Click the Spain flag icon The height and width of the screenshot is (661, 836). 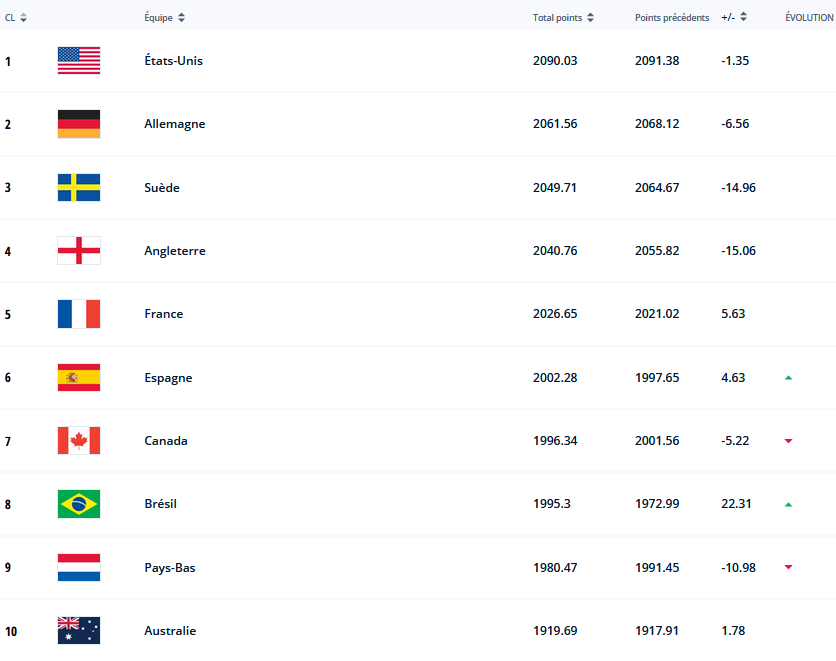tap(79, 378)
